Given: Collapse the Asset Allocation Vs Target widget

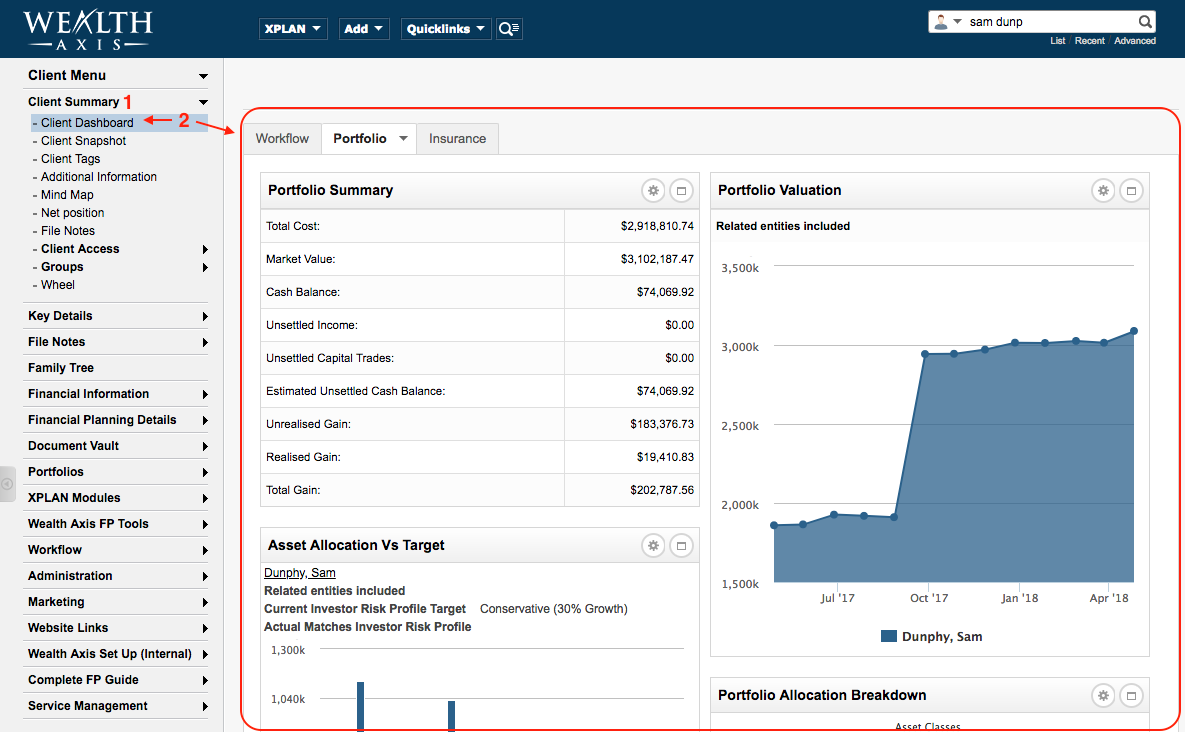Looking at the screenshot, I should (681, 545).
